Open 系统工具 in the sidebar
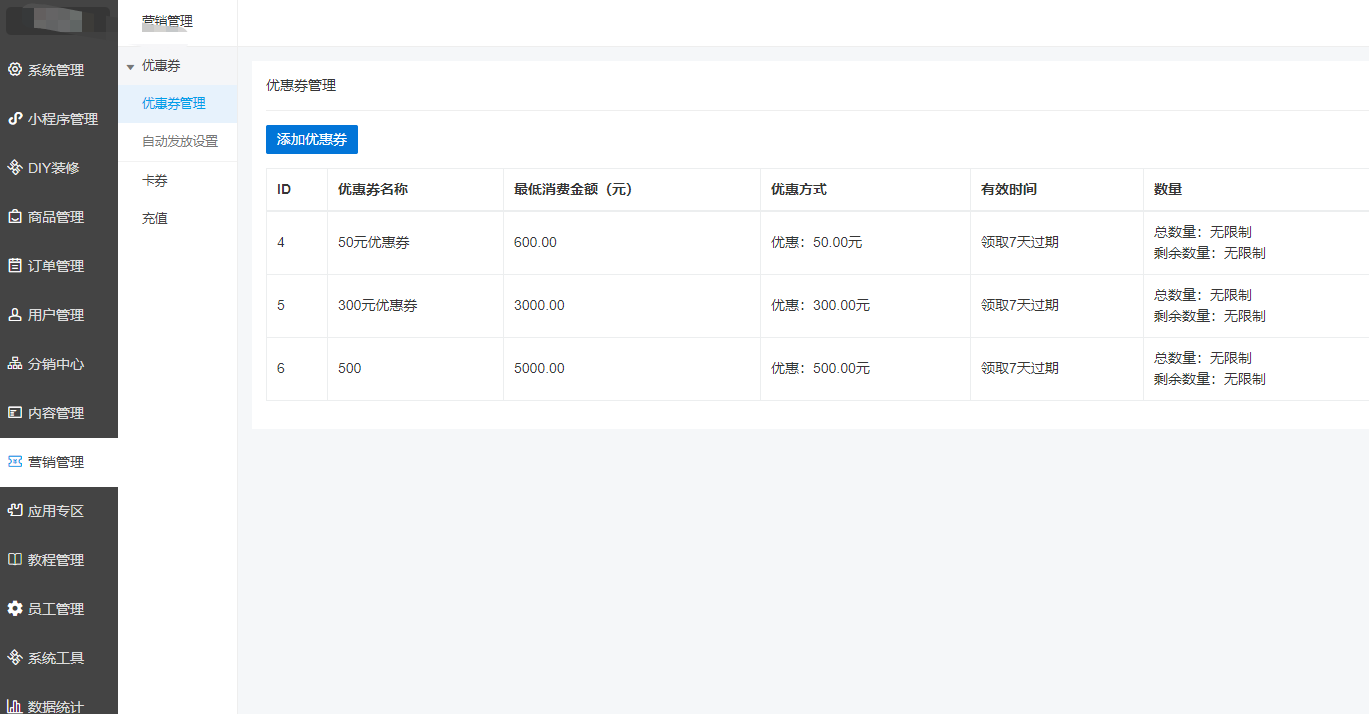The width and height of the screenshot is (1369, 714). (58, 658)
